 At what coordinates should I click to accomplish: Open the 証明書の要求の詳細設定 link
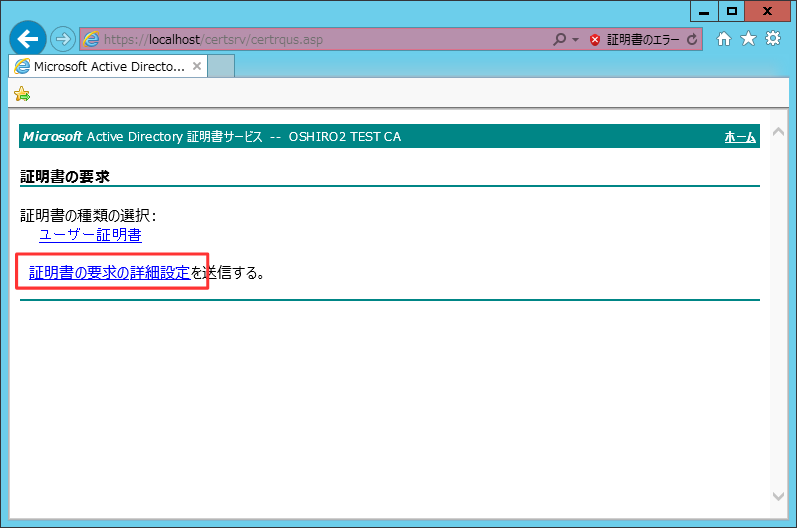(x=109, y=273)
